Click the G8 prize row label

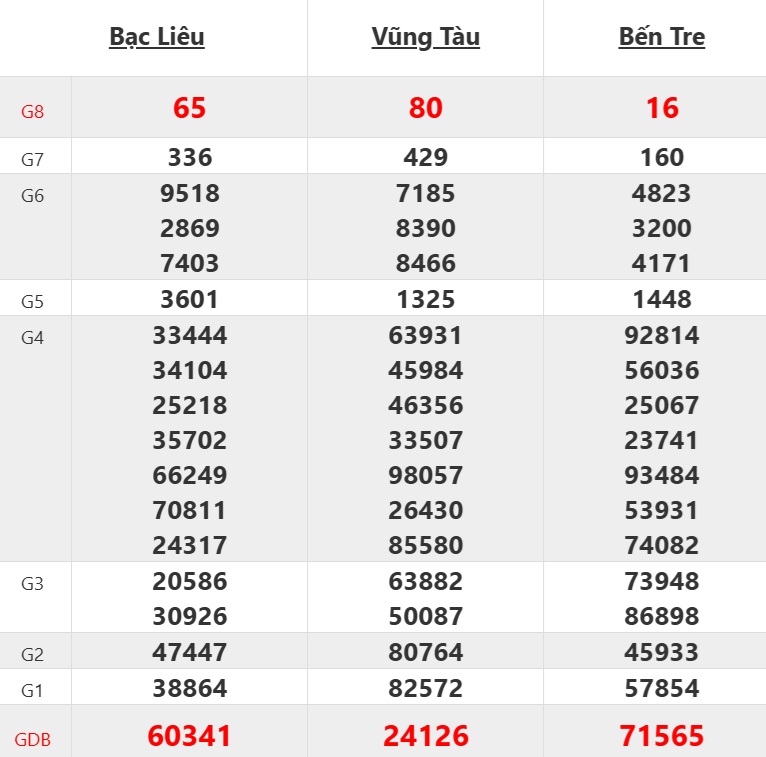(x=33, y=111)
